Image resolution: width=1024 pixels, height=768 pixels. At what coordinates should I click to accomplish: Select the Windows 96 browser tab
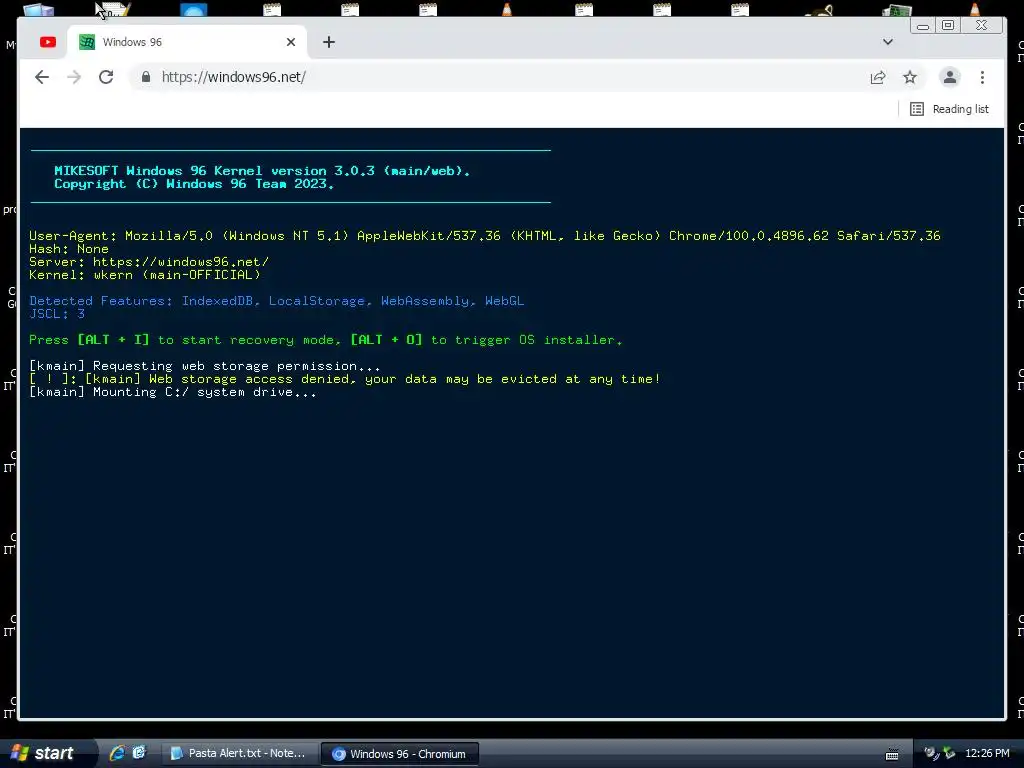(x=186, y=42)
